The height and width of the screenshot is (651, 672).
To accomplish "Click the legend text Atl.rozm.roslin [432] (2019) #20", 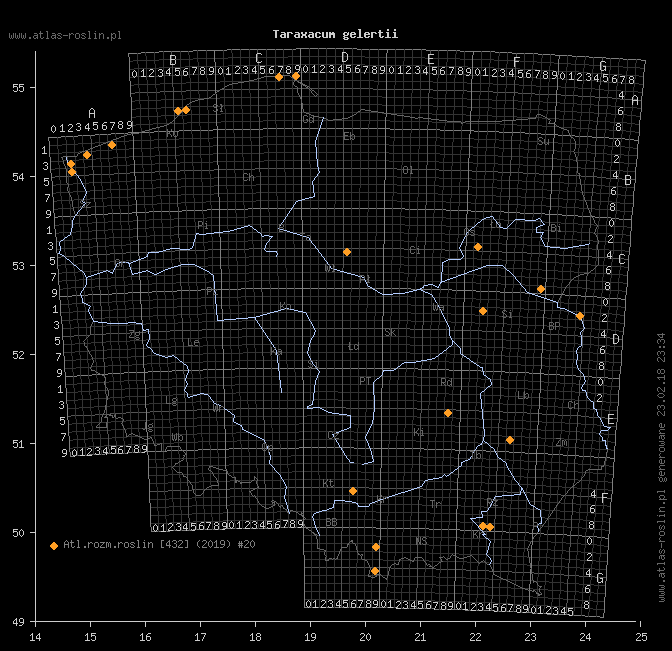I will click(159, 544).
